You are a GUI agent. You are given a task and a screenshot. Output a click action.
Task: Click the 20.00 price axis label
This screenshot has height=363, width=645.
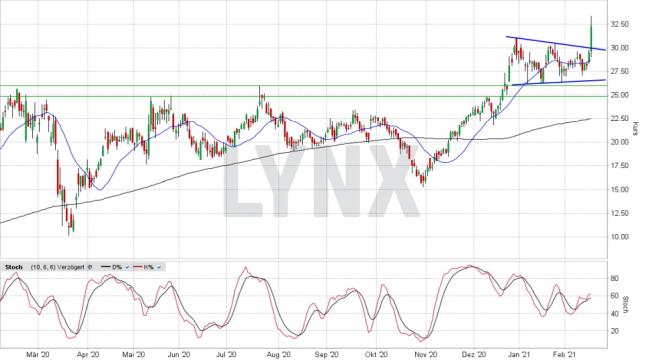coord(619,142)
